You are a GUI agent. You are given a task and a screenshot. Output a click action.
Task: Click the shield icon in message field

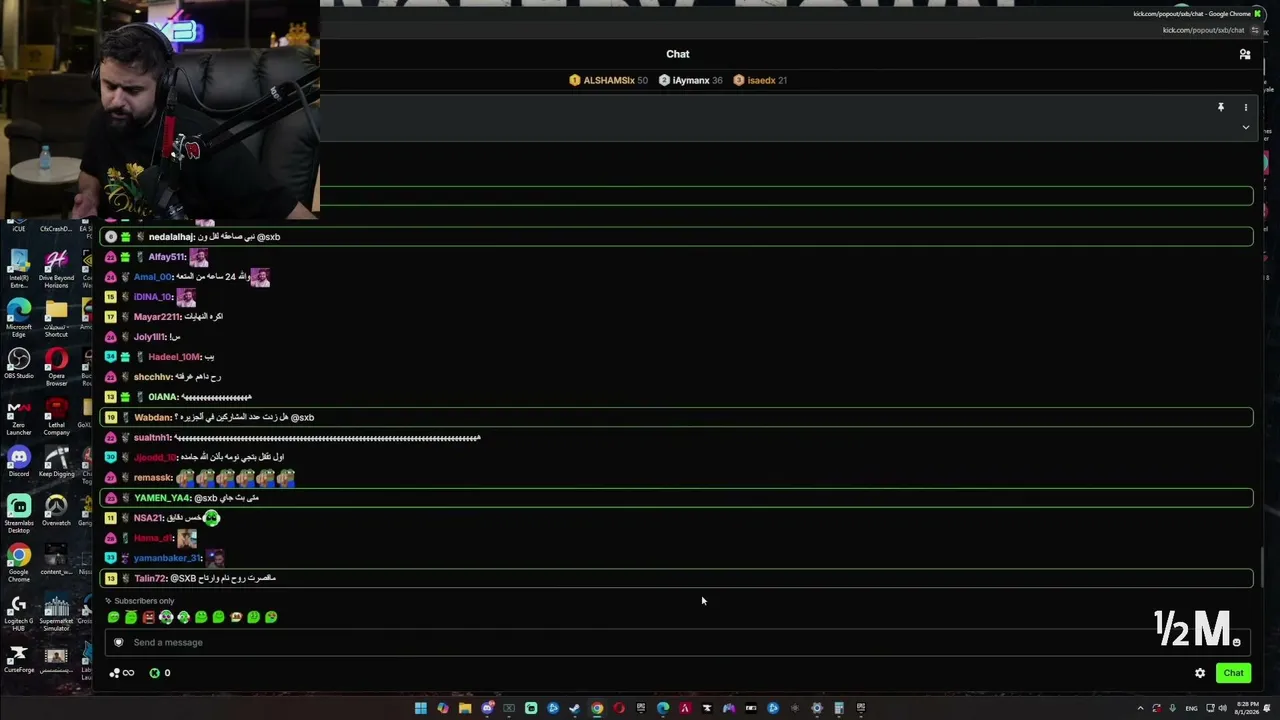click(x=119, y=642)
